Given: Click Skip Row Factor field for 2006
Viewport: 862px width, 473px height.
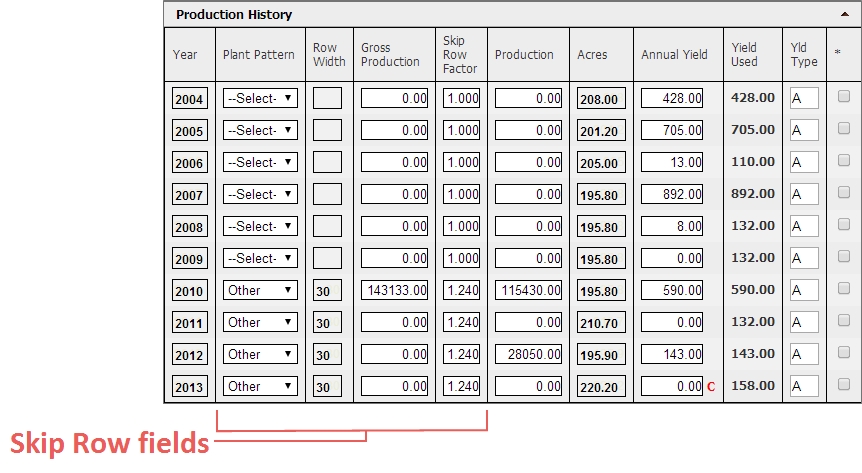Looking at the screenshot, I should point(461,162).
